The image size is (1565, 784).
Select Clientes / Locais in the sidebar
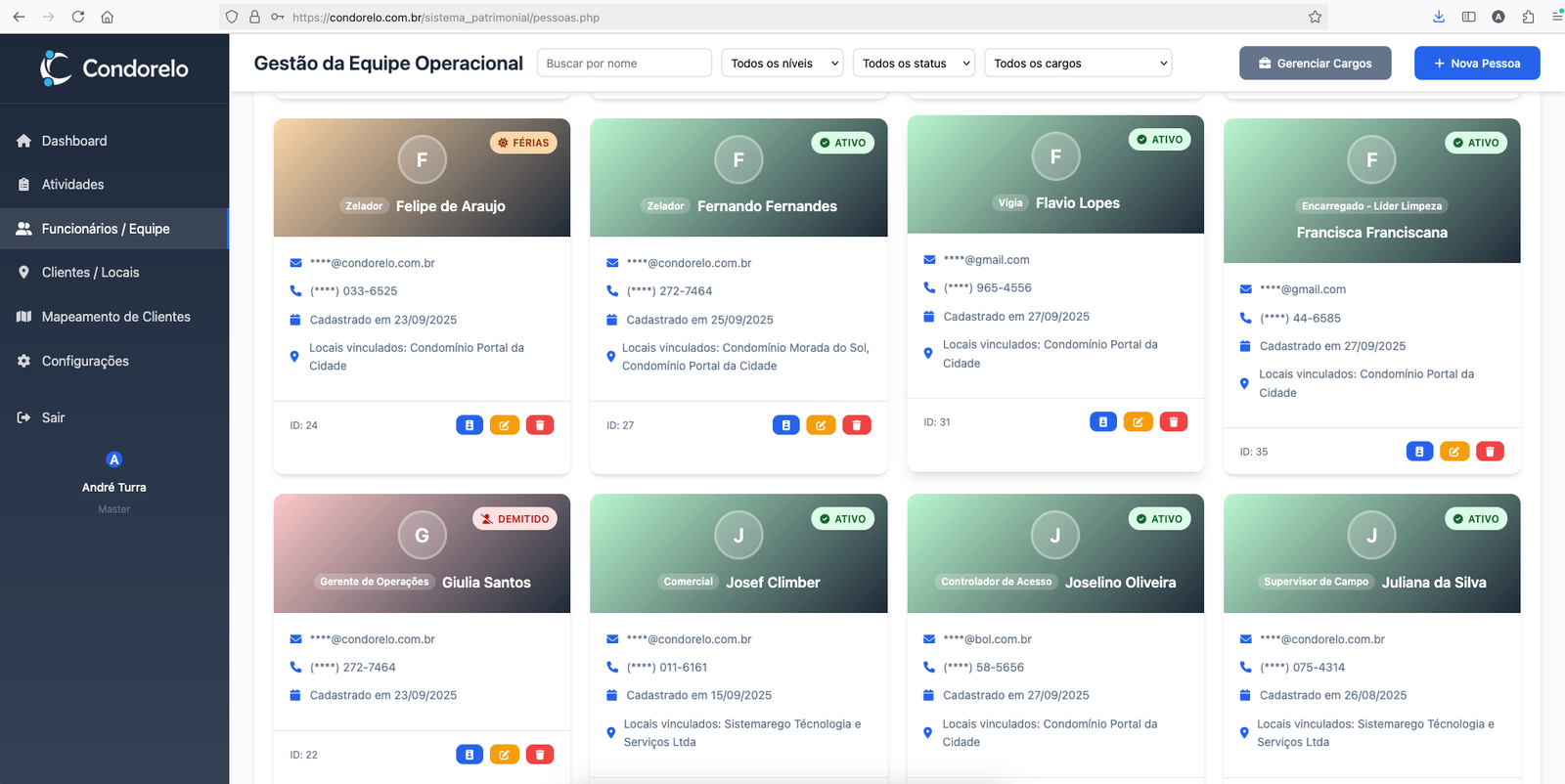click(x=90, y=273)
